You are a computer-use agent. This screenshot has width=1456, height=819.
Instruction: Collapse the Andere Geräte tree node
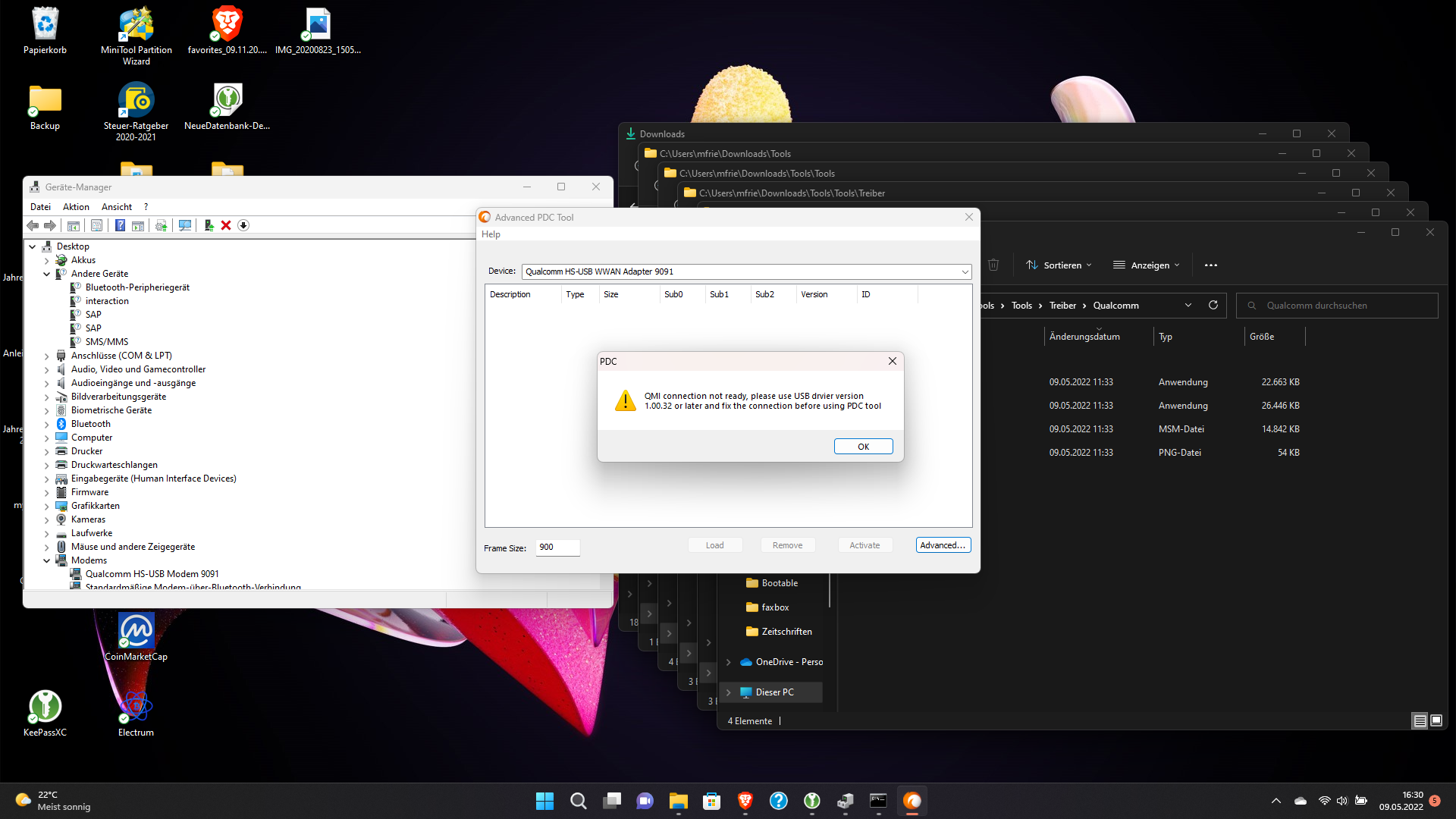pyautogui.click(x=46, y=274)
